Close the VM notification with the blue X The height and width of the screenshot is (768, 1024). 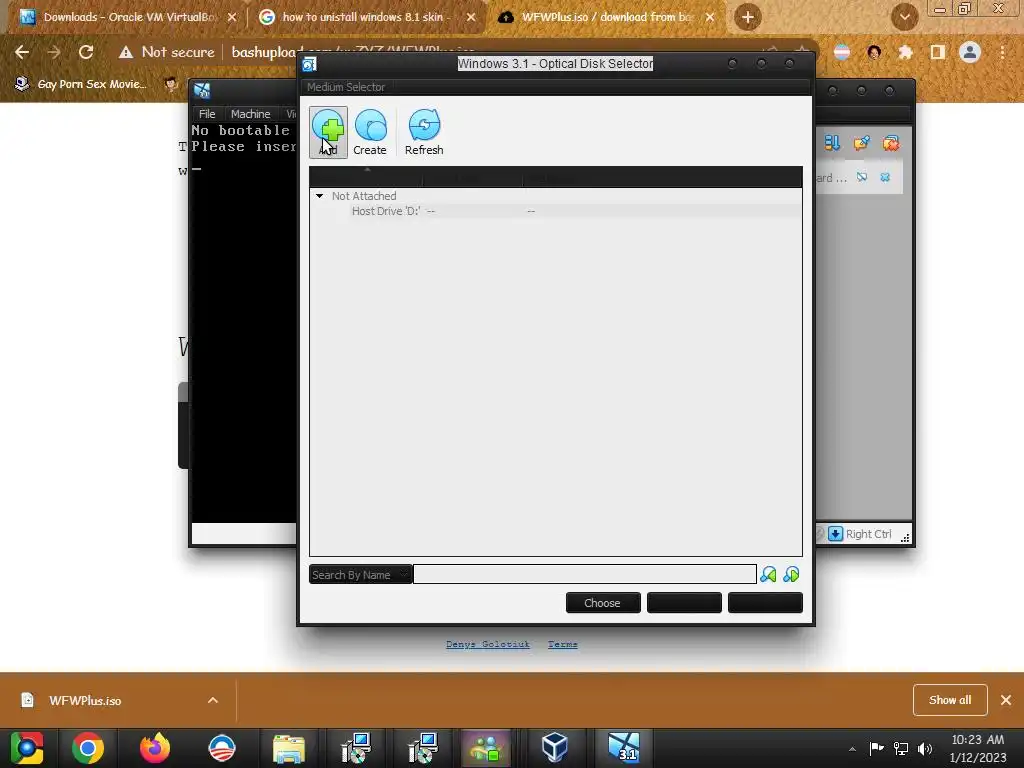885,177
